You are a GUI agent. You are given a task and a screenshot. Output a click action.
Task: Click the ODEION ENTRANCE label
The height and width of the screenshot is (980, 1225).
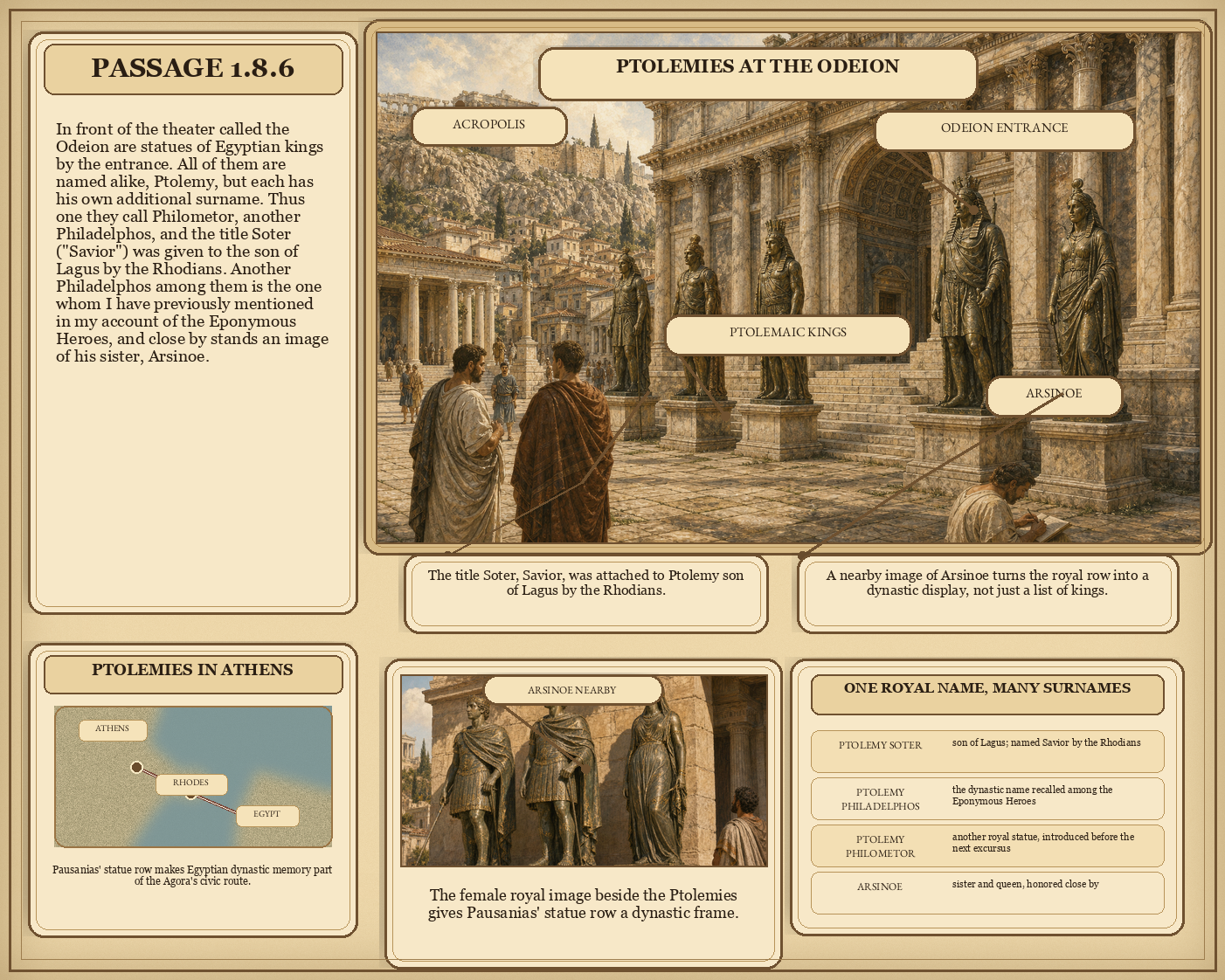[1005, 130]
